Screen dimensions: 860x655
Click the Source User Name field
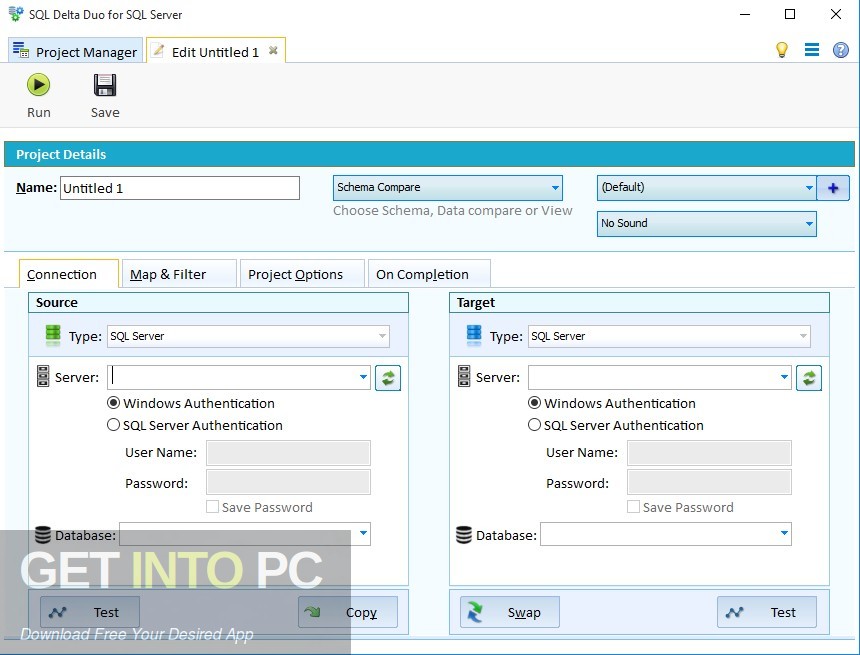pos(288,453)
